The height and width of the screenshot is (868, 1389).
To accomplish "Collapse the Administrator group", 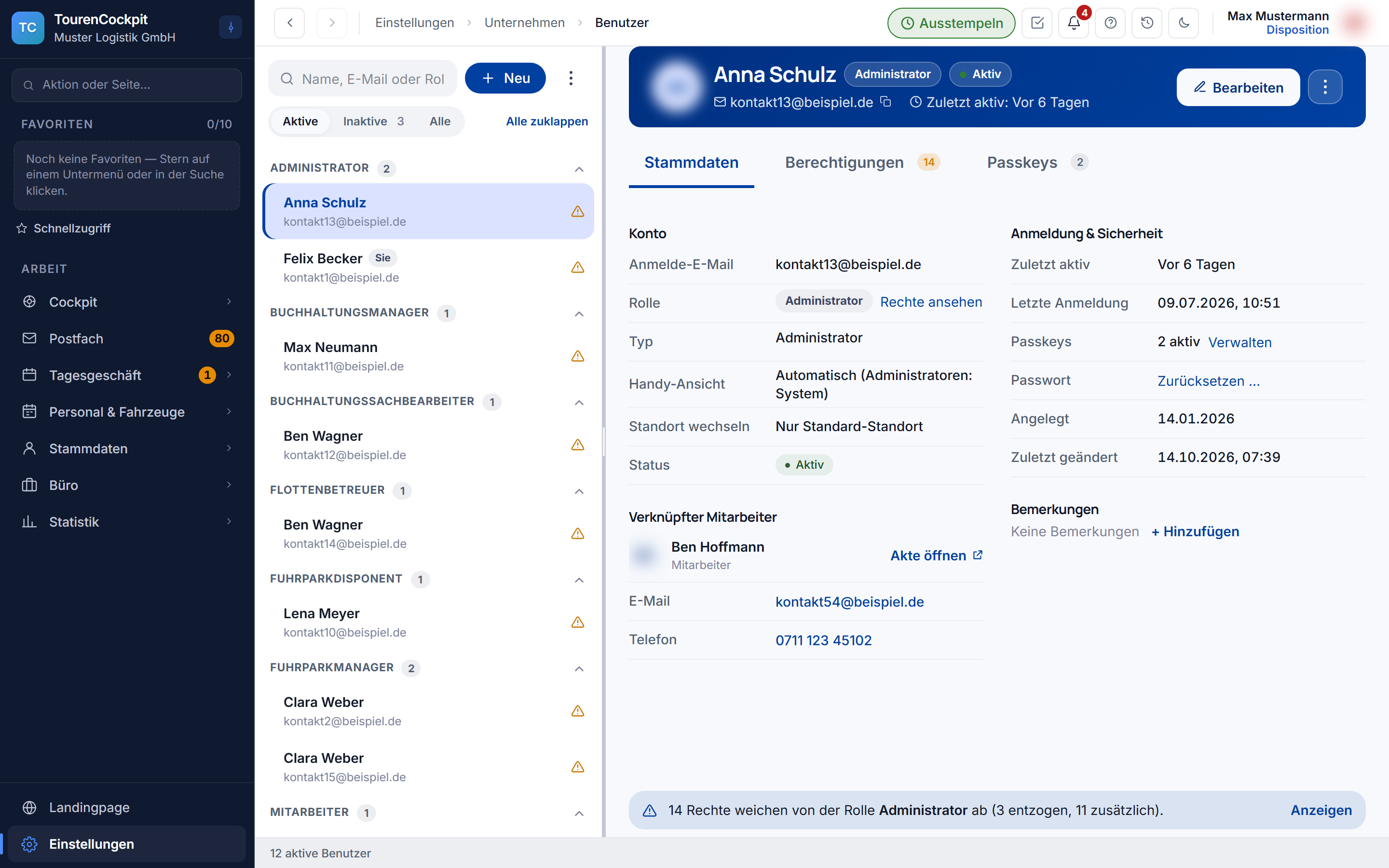I will click(579, 169).
